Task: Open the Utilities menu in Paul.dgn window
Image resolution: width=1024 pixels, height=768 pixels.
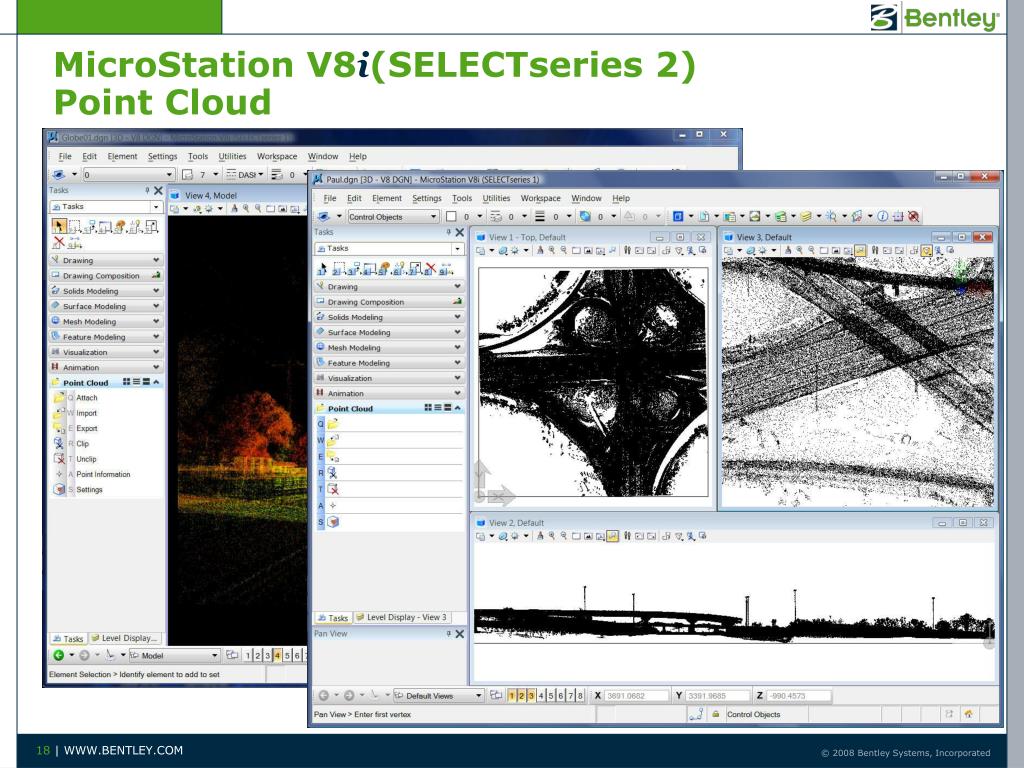Action: 496,199
